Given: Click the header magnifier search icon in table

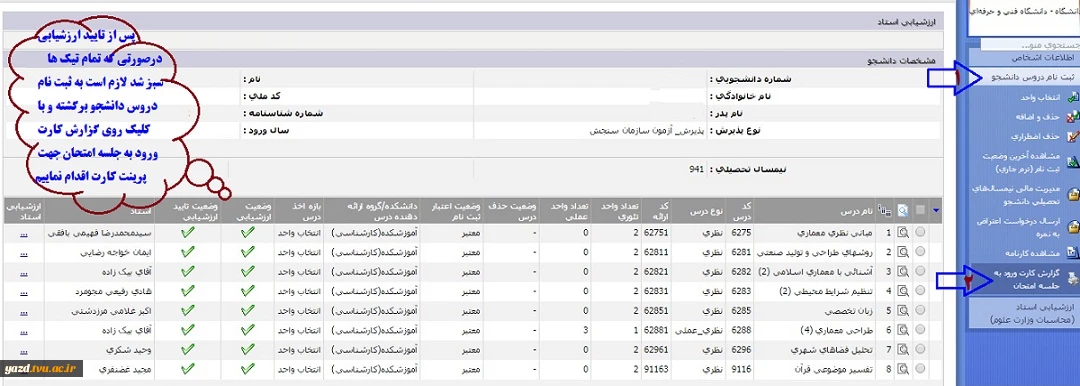Looking at the screenshot, I should coord(903,209).
